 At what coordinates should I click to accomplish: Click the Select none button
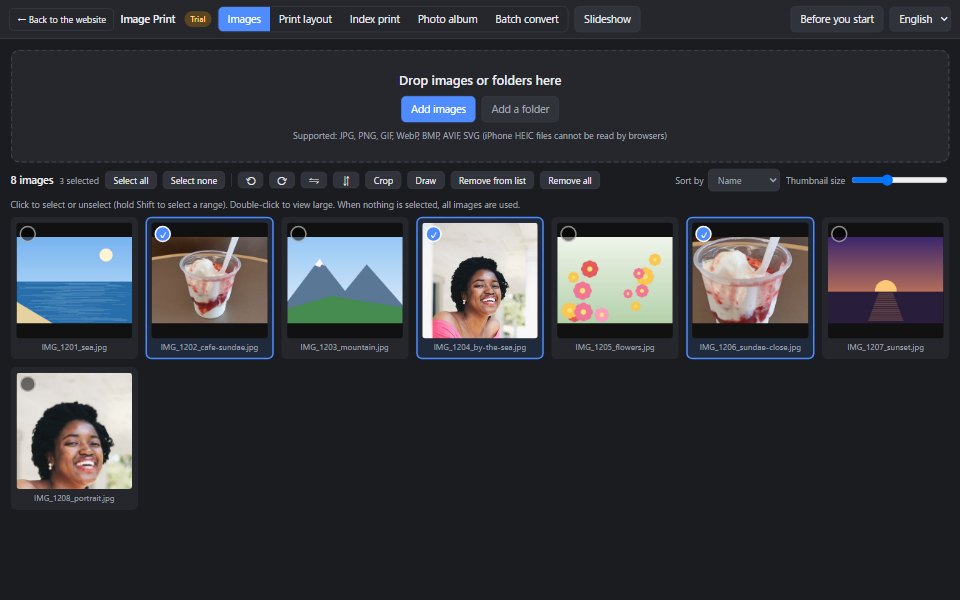(x=193, y=181)
